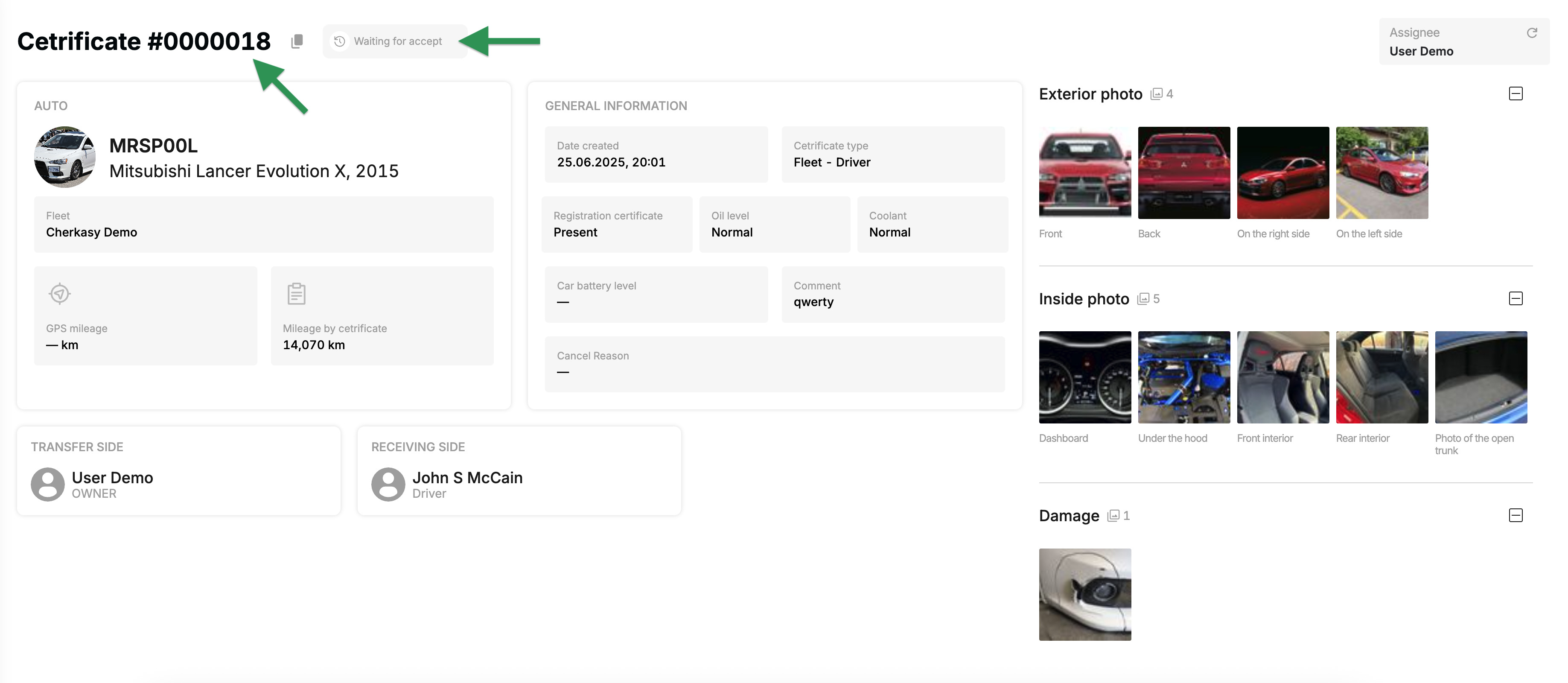Open the Under the hood photo

point(1184,377)
